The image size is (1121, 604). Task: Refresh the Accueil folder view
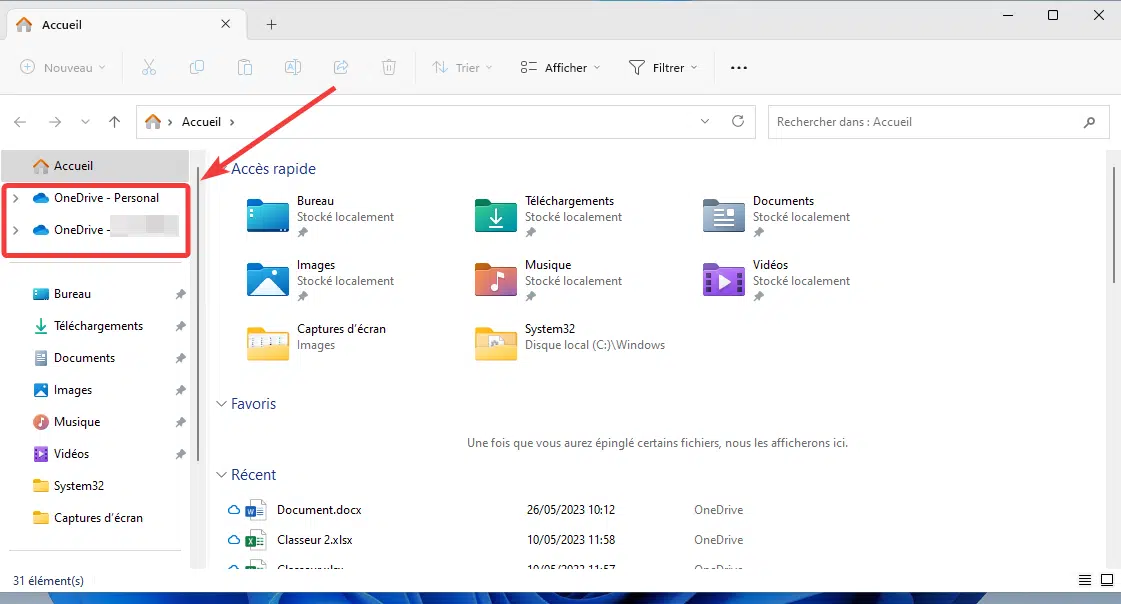click(738, 121)
